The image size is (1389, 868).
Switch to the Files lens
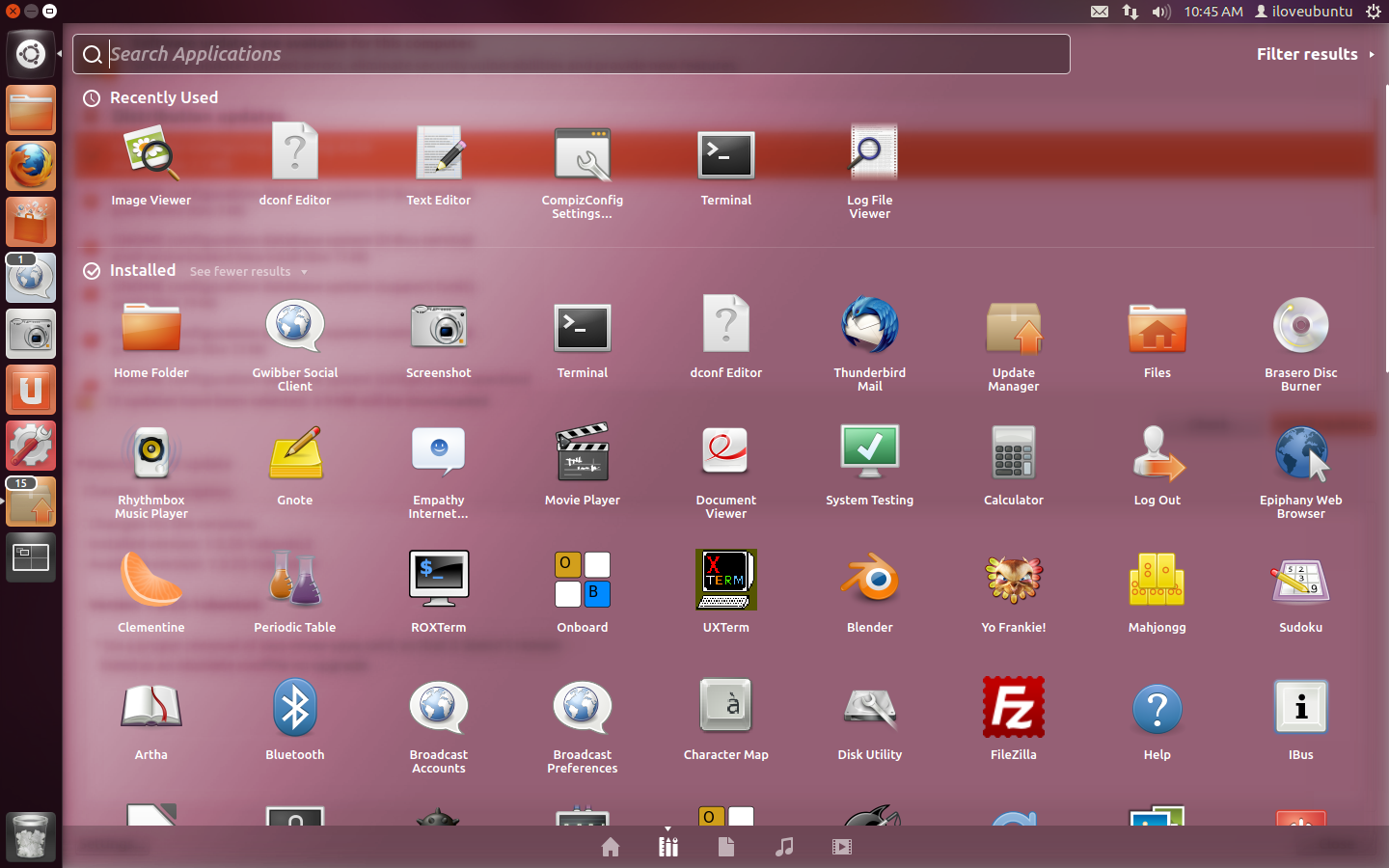point(726,847)
